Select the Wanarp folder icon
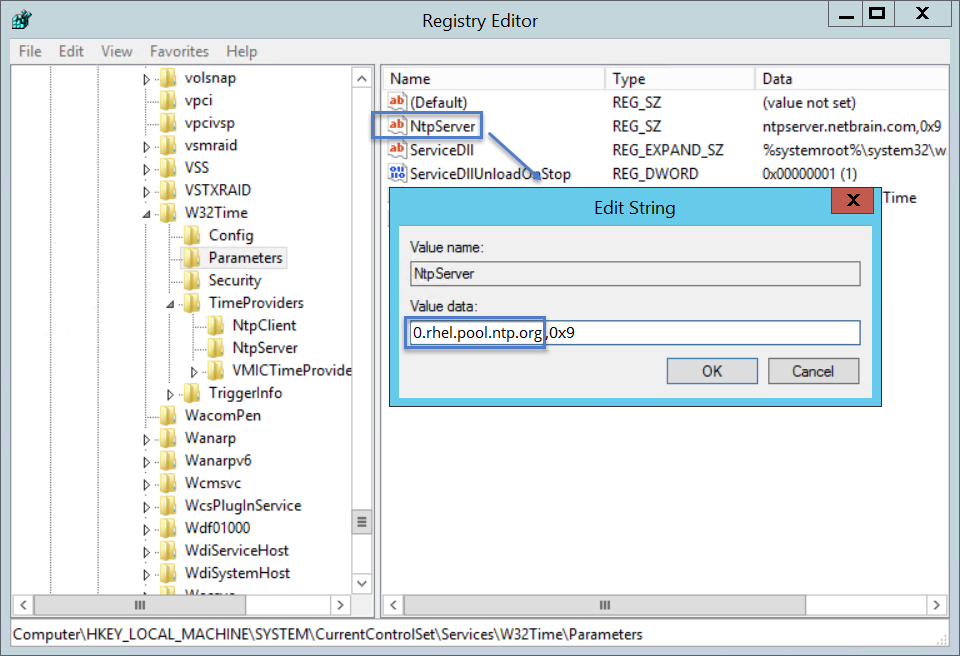The height and width of the screenshot is (656, 960). click(168, 439)
